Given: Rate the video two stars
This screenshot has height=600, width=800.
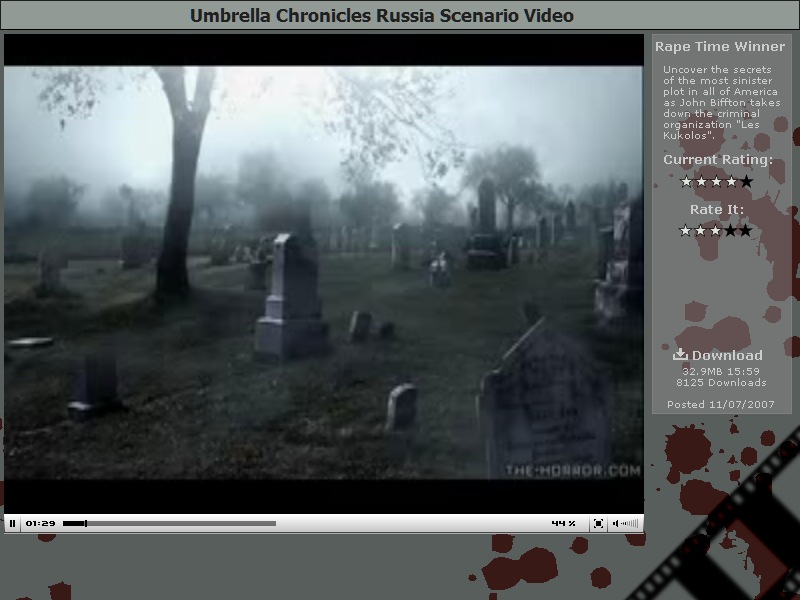Looking at the screenshot, I should (701, 230).
